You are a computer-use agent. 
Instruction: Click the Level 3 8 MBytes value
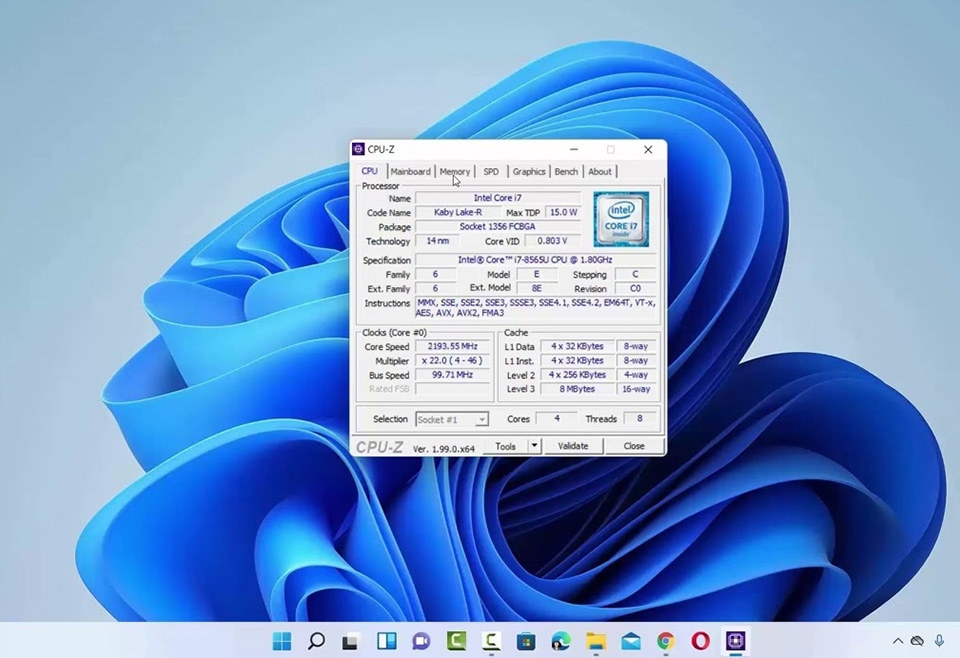click(577, 389)
